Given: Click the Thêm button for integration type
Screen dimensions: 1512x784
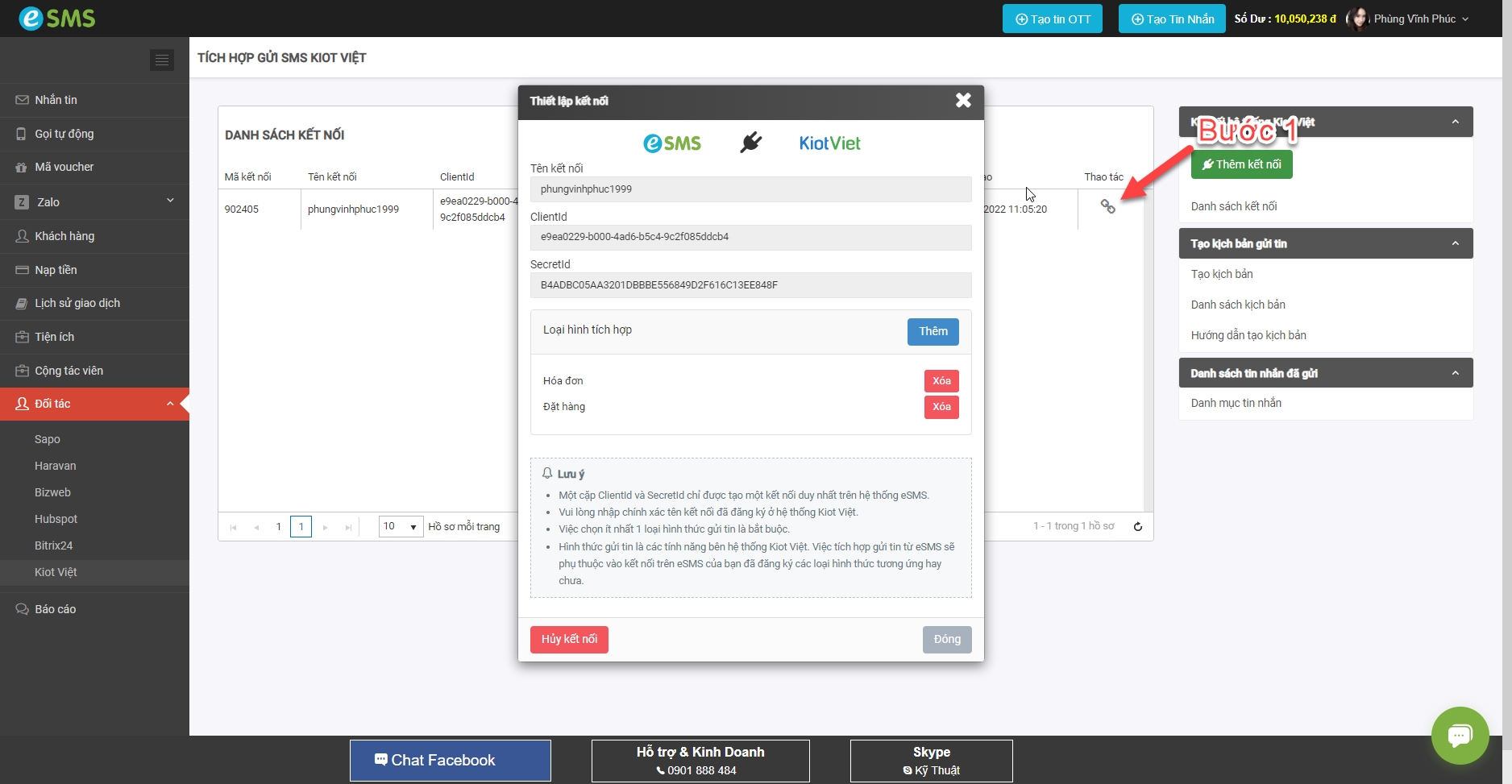Looking at the screenshot, I should click(x=933, y=332).
